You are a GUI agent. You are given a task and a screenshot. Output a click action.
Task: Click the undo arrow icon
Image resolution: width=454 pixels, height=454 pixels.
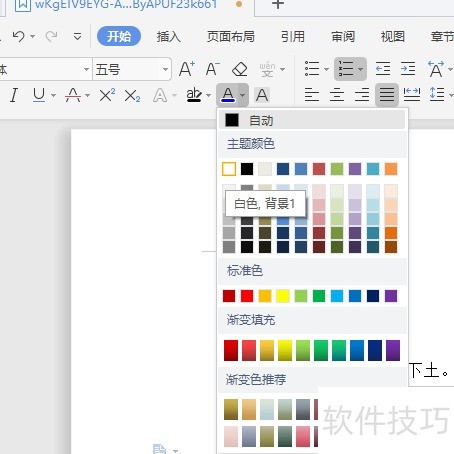(x=18, y=36)
